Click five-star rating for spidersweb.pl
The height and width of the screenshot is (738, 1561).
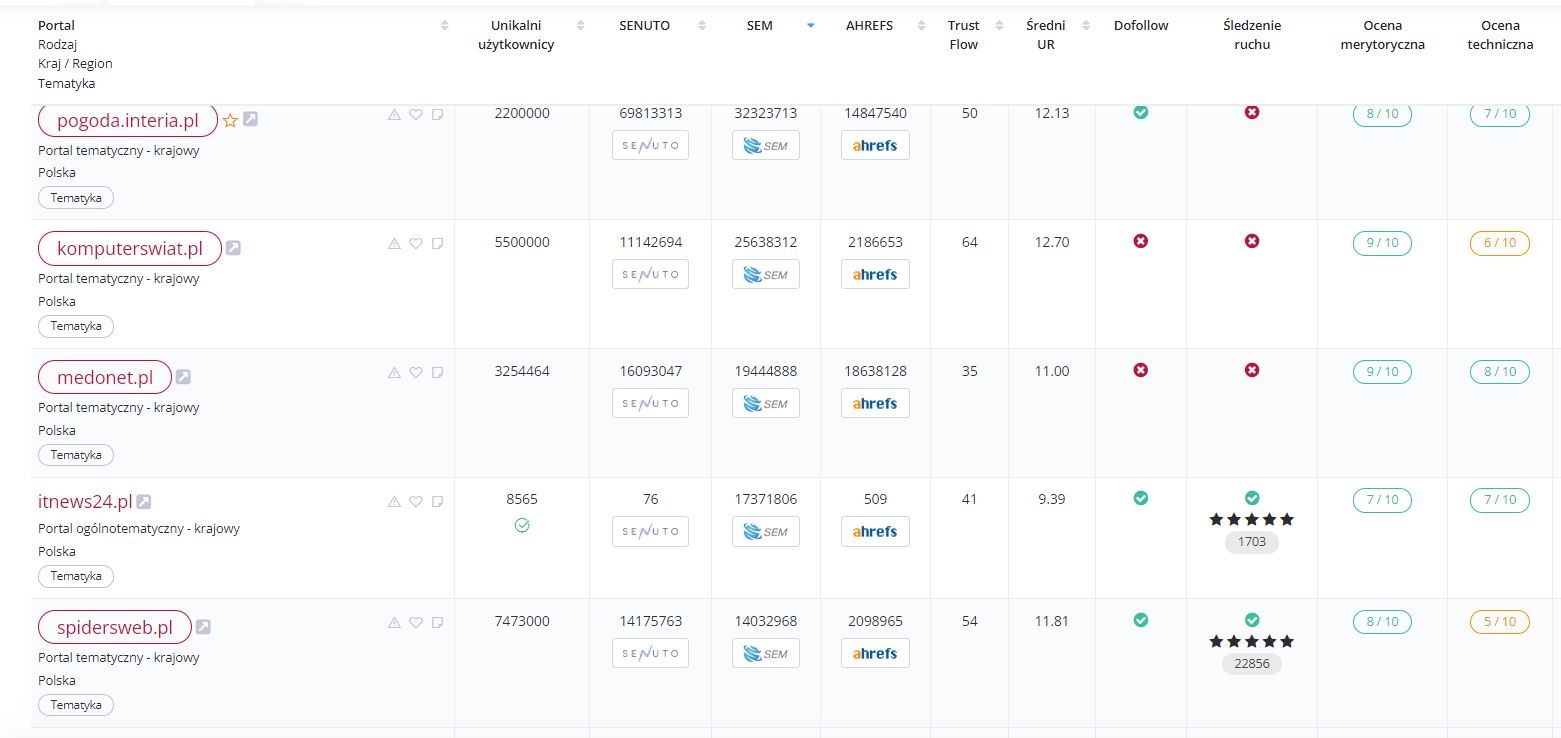click(x=1252, y=641)
